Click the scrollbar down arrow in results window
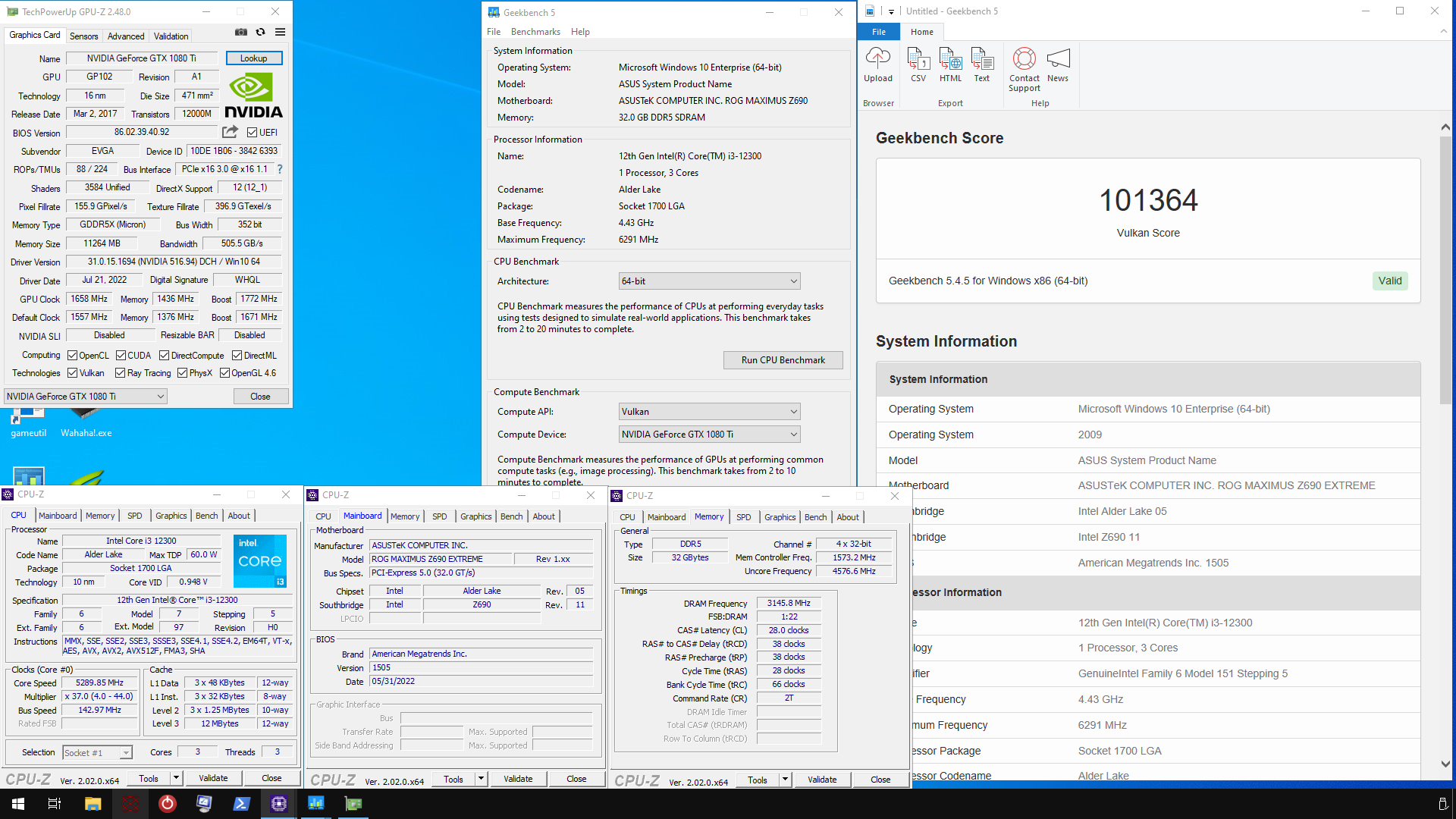 1445,764
